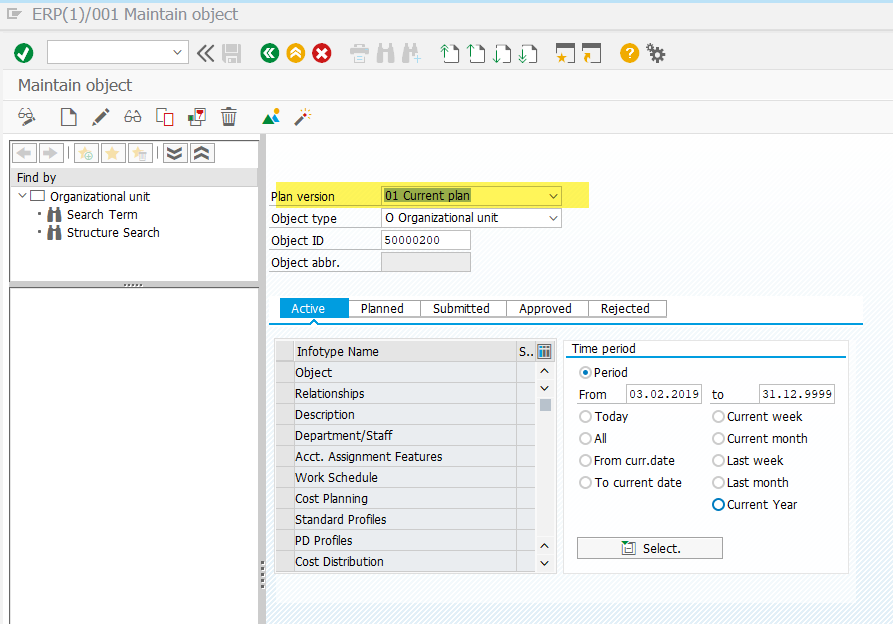Select the To current date radio button

(585, 483)
